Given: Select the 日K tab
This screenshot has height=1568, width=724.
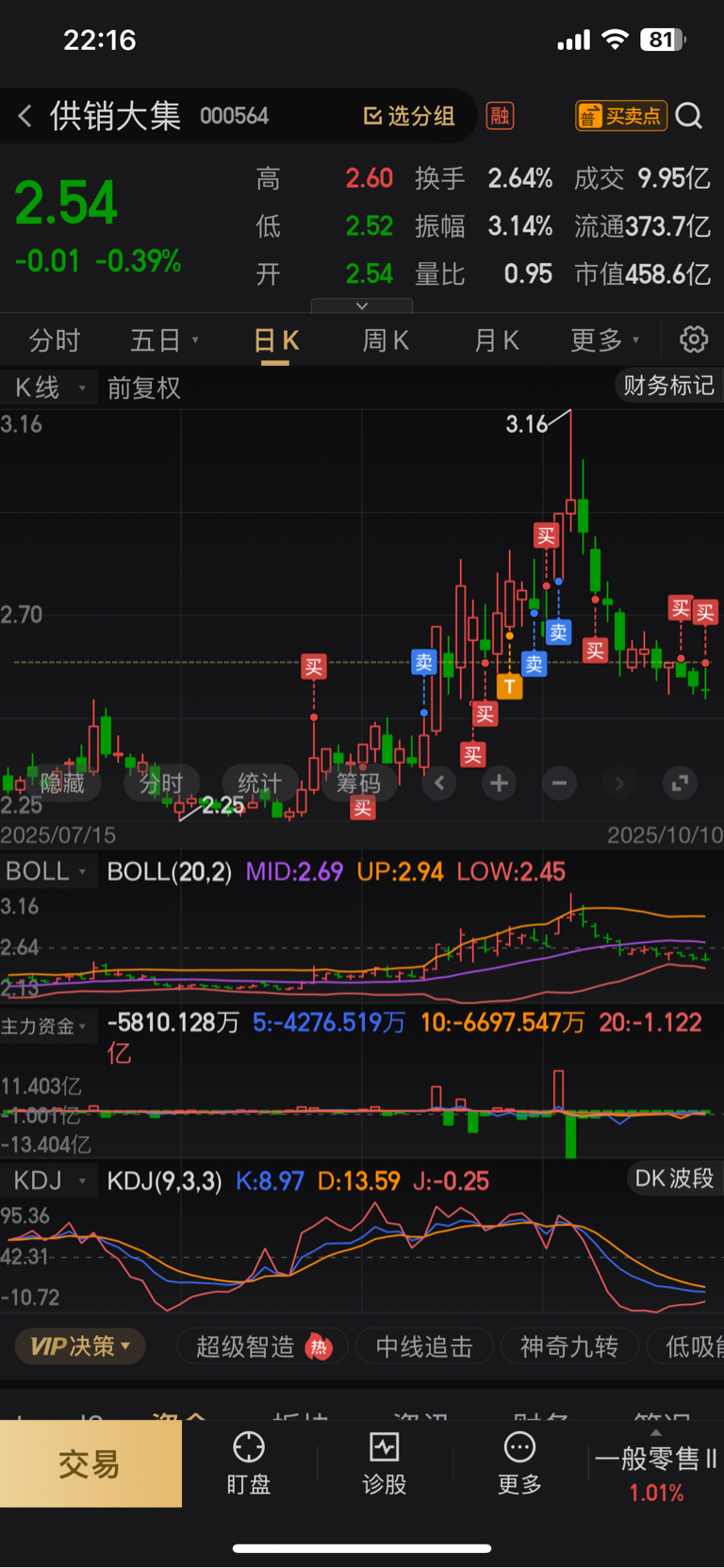Looking at the screenshot, I should point(276,340).
